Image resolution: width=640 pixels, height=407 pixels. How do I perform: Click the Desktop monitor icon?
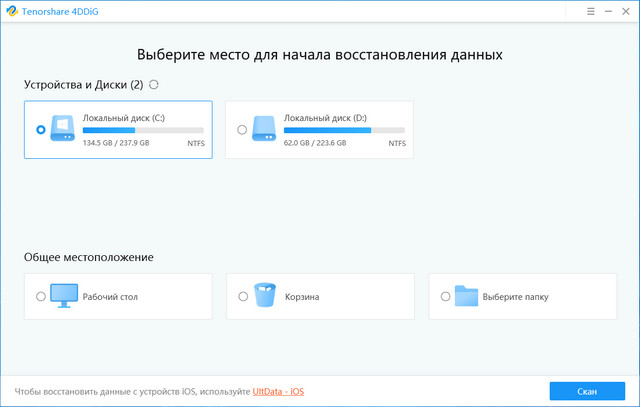(x=66, y=296)
